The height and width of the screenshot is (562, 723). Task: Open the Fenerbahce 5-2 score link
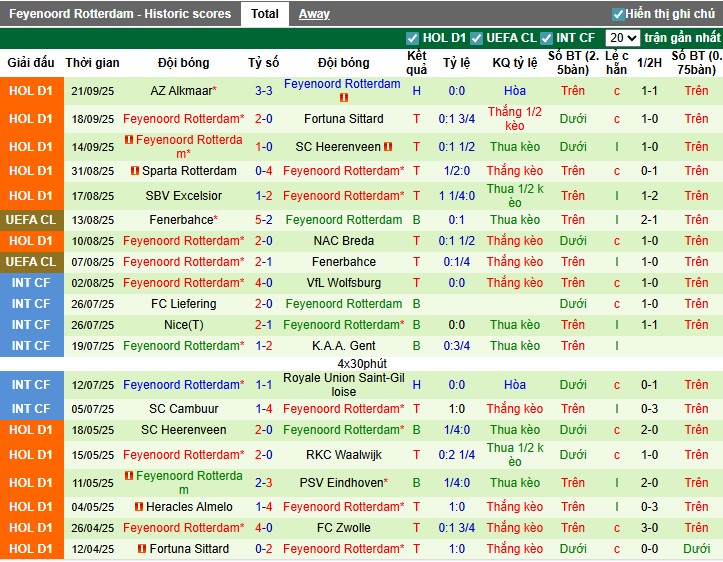coord(264,220)
